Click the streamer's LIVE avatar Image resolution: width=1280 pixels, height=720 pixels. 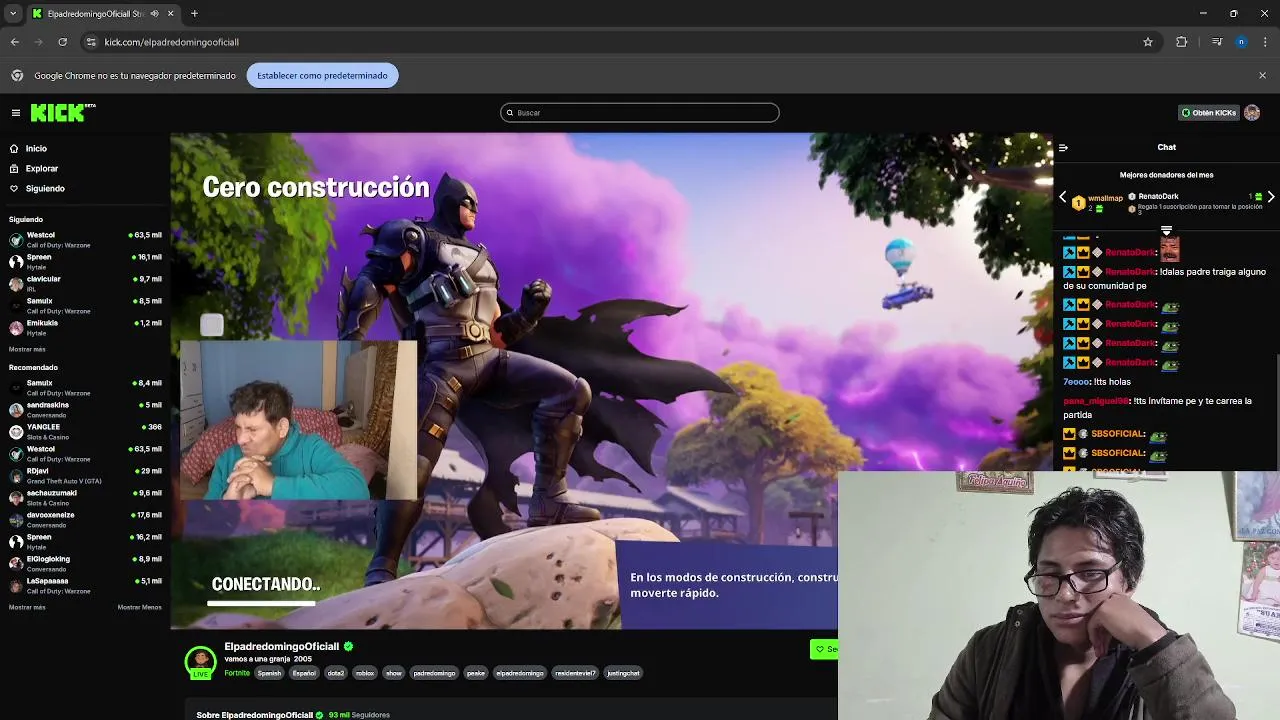click(200, 662)
